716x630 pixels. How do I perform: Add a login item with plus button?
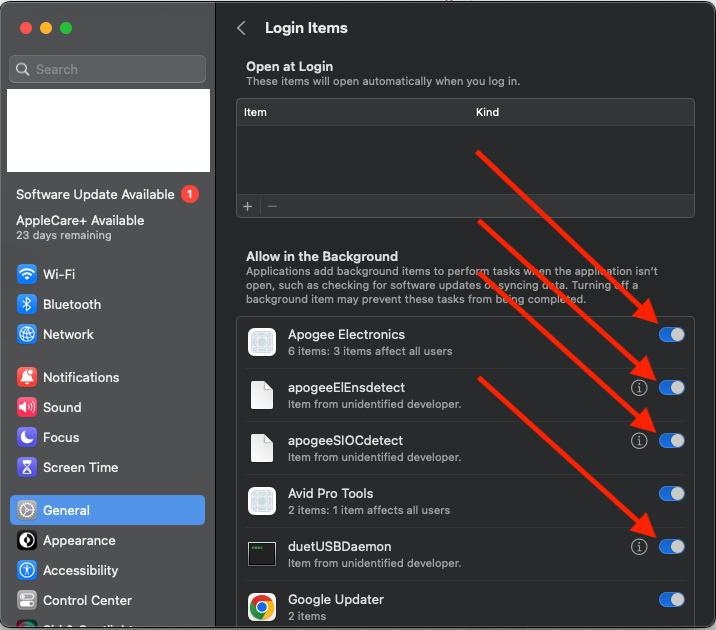[x=248, y=206]
